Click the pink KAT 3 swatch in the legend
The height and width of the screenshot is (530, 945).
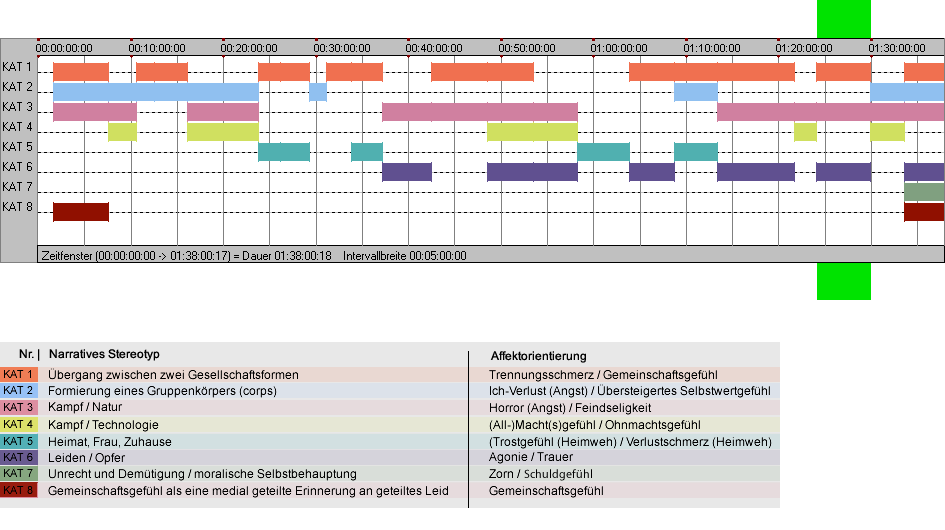(x=19, y=407)
